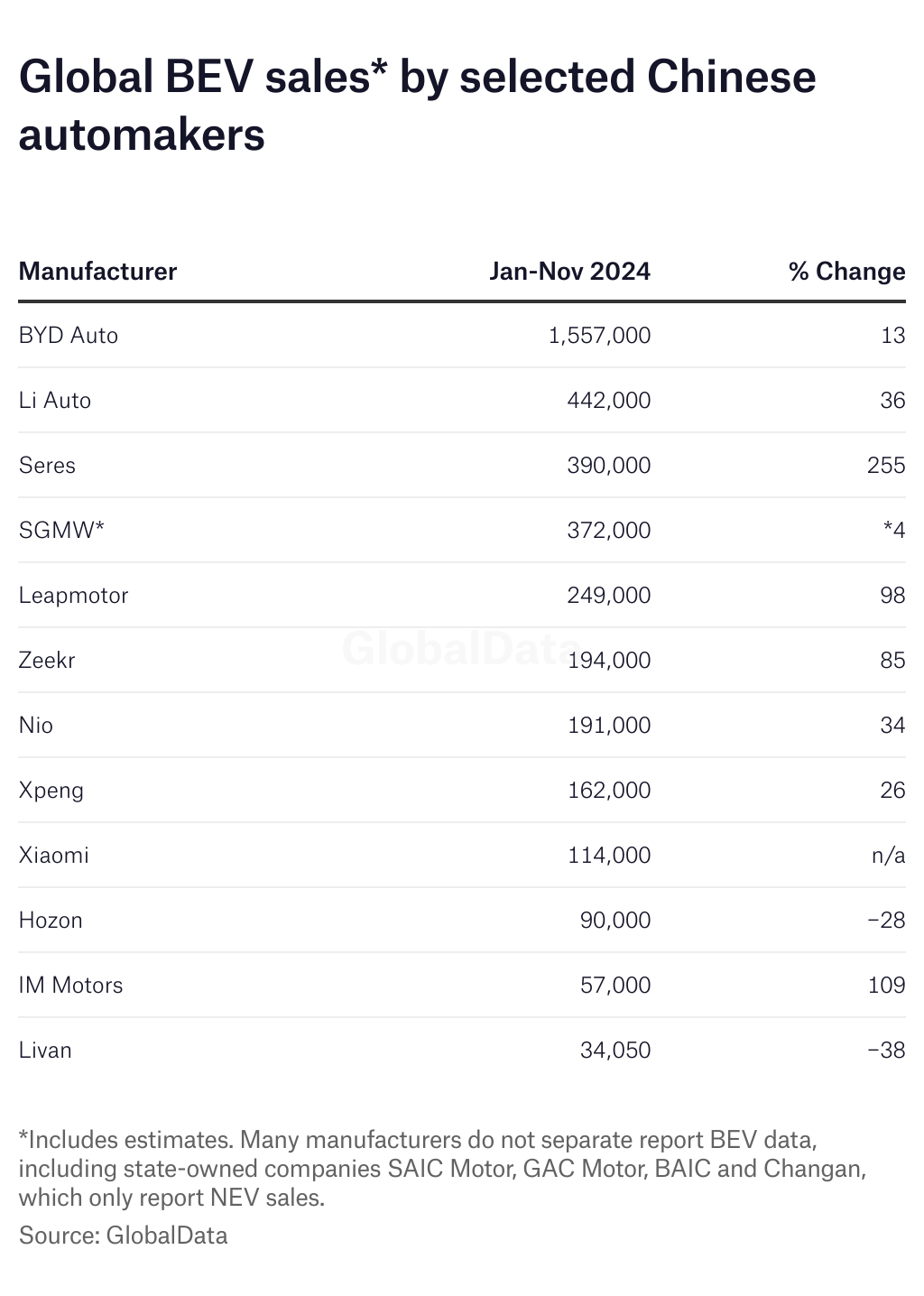Click the % Change column header
Image resolution: width=924 pixels, height=1296 pixels.
pyautogui.click(x=846, y=272)
